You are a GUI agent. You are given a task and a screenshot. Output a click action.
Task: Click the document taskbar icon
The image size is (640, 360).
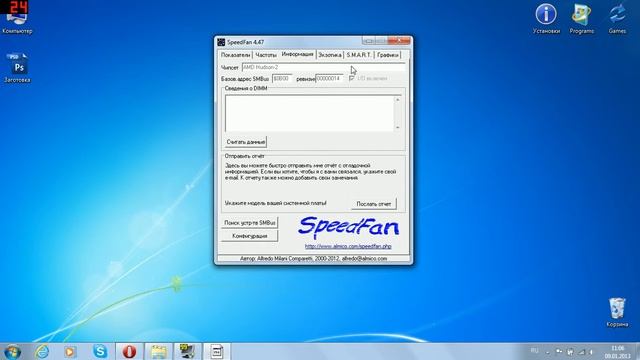[x=217, y=351]
